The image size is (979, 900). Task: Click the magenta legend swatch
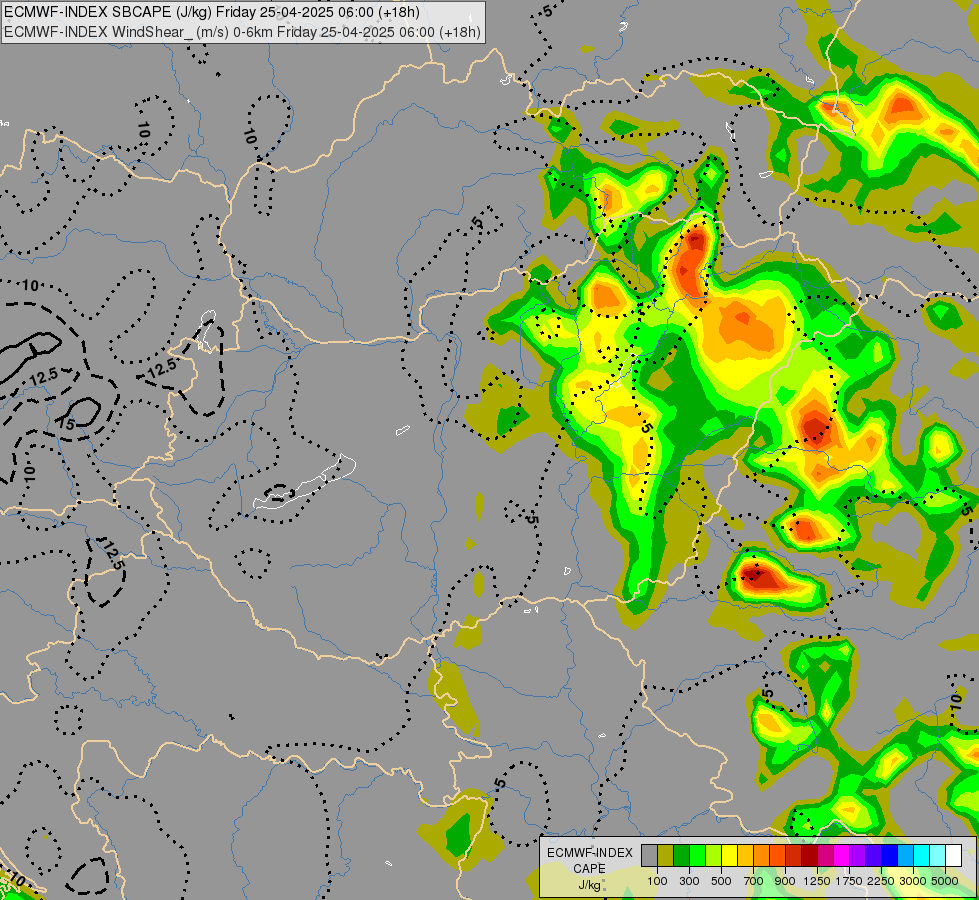tap(841, 856)
